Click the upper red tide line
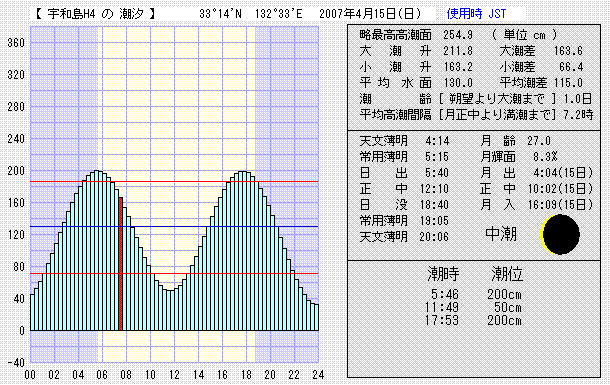Viewport: 610px width, 385px height. [174, 182]
